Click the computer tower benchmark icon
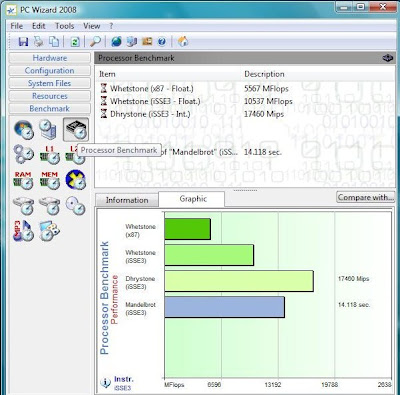The height and width of the screenshot is (395, 400). [49, 129]
